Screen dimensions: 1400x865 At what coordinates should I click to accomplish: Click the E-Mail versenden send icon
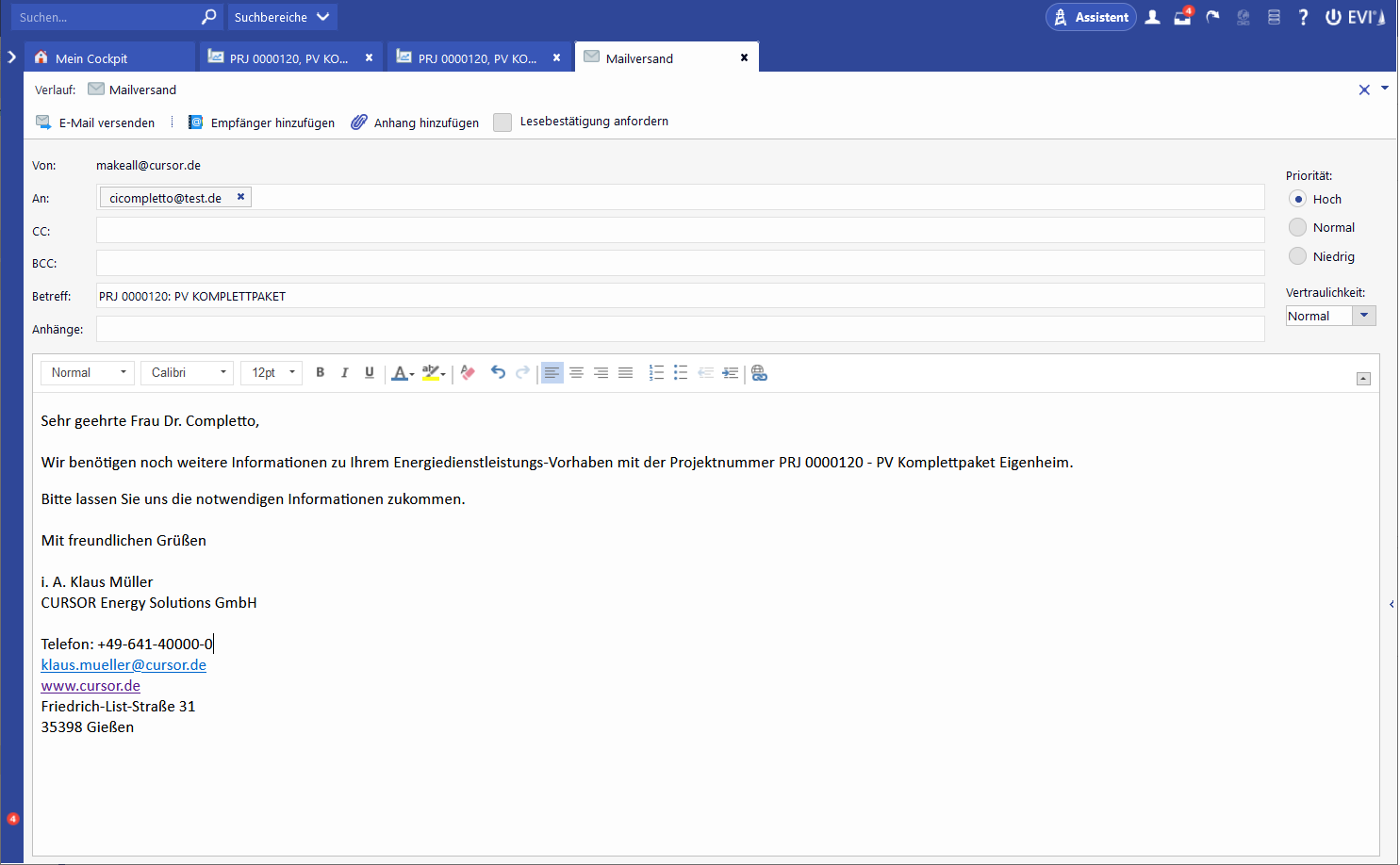coord(43,122)
